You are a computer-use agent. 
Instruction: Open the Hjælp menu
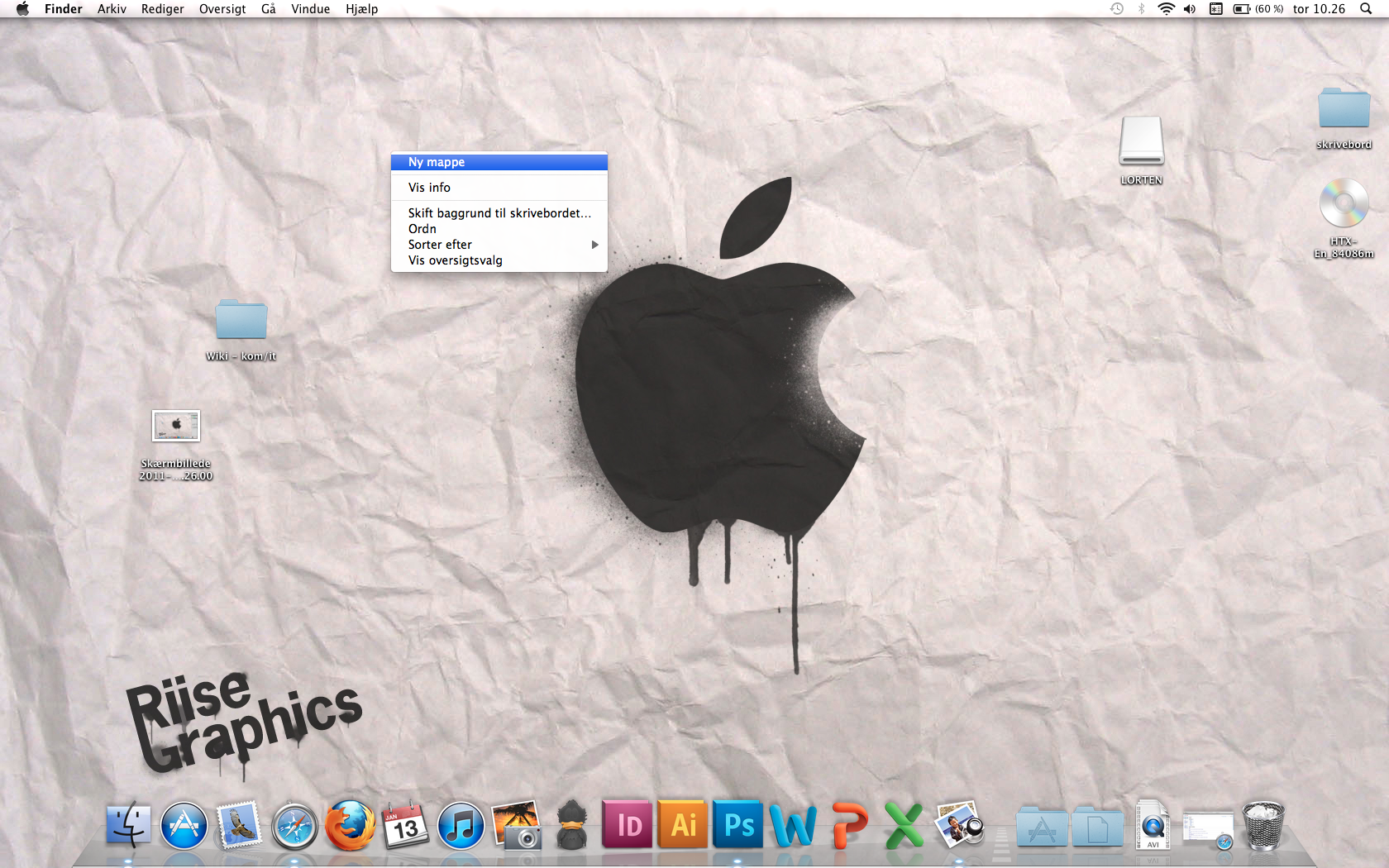(362, 9)
